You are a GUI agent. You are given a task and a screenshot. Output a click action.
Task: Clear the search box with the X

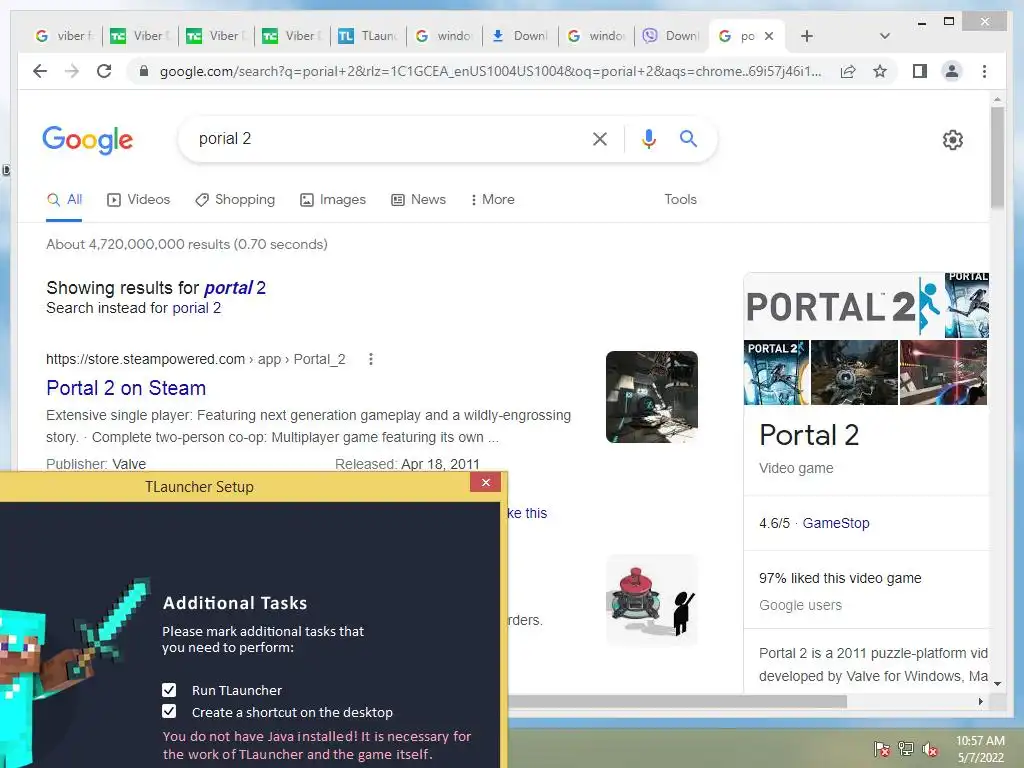(x=600, y=138)
